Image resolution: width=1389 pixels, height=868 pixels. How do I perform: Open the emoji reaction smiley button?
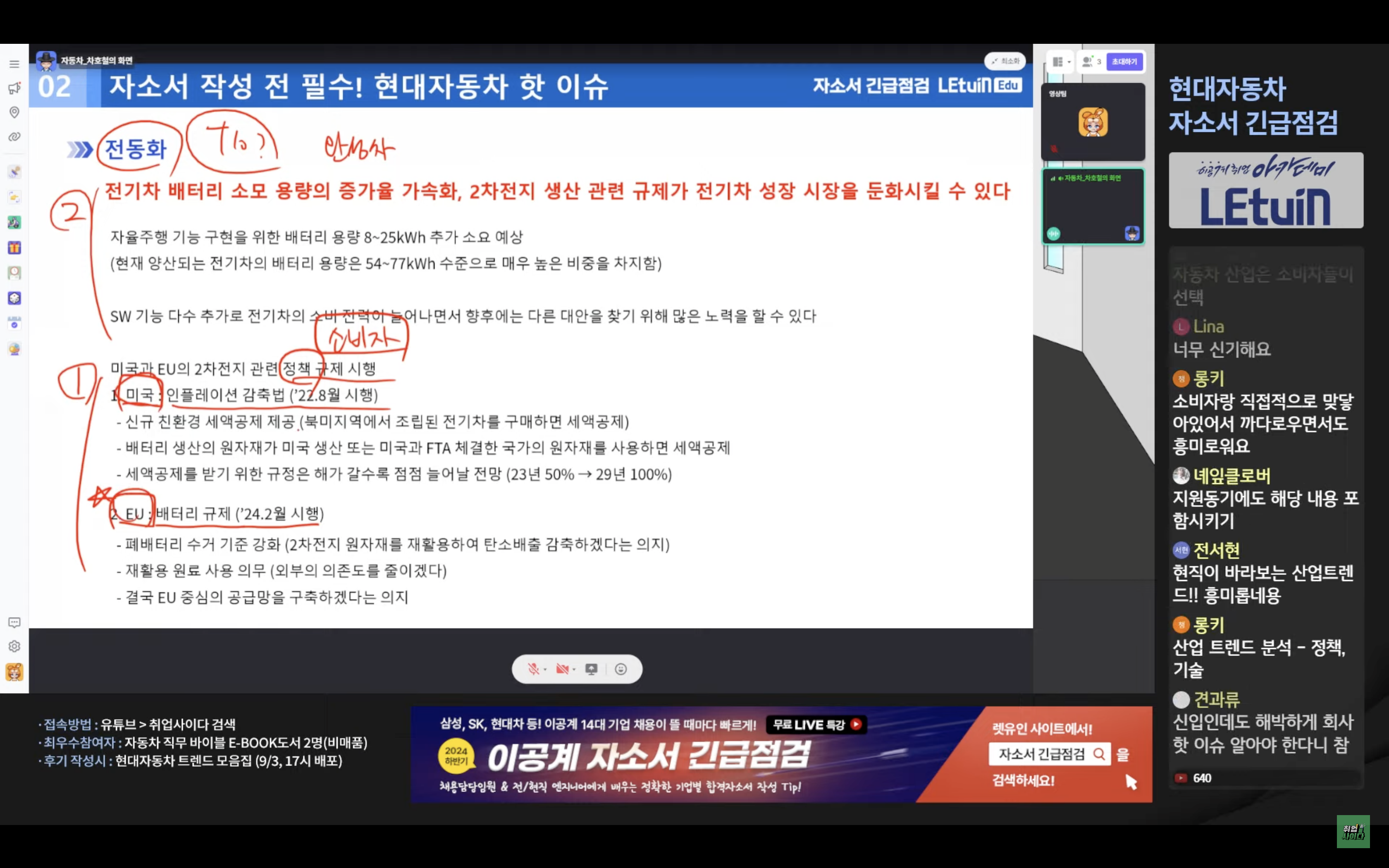point(621,669)
